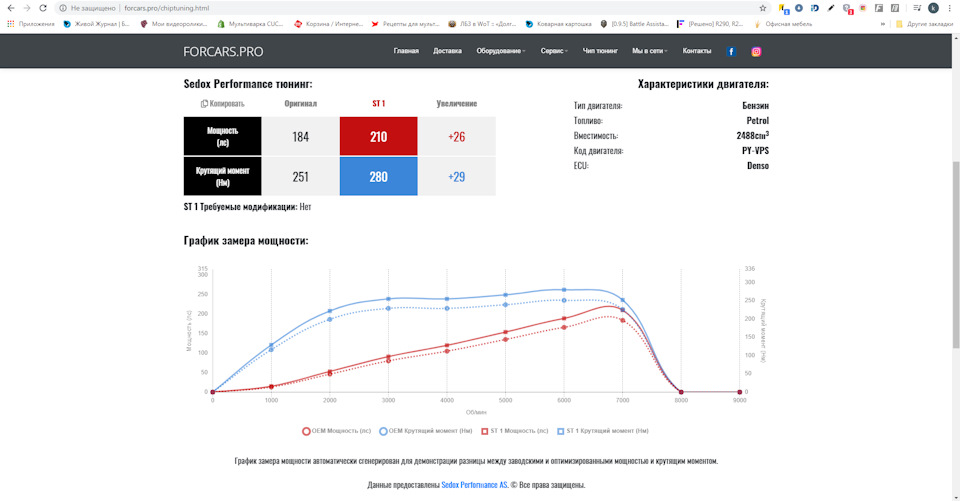Open the '[0.9.5] Battle Assista...' bookmark
The image size is (960, 501).
point(634,24)
